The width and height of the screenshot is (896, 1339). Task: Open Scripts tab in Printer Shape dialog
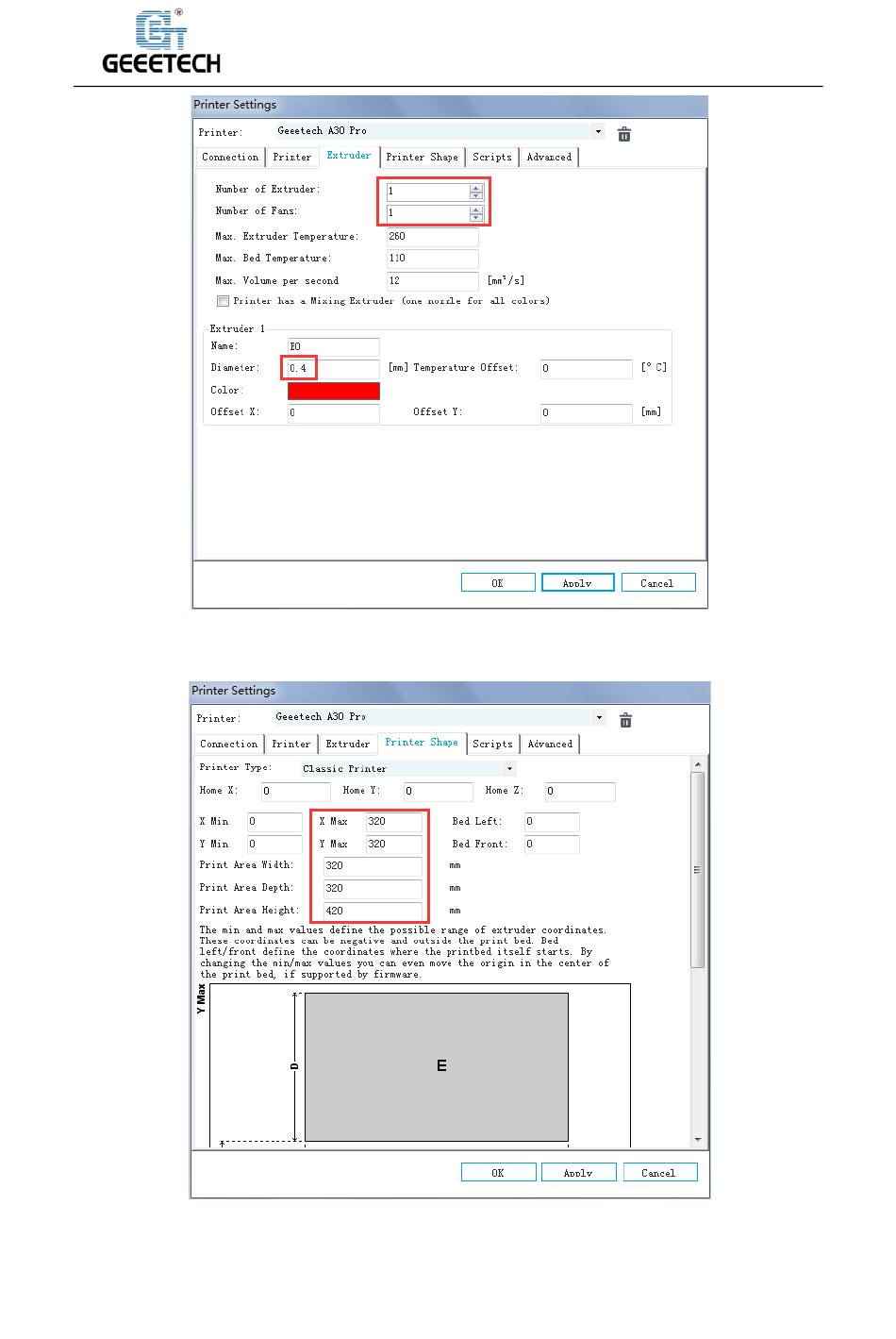pyautogui.click(x=492, y=745)
